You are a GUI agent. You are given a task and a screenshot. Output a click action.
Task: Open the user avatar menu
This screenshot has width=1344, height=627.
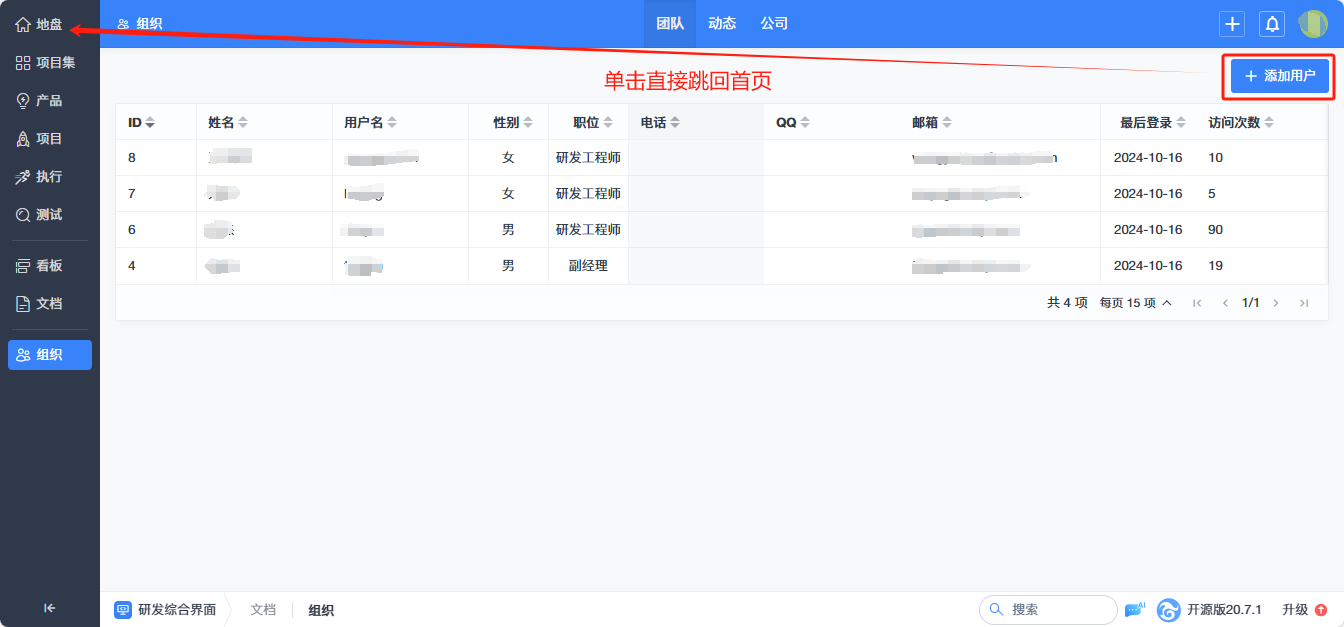(x=1312, y=24)
